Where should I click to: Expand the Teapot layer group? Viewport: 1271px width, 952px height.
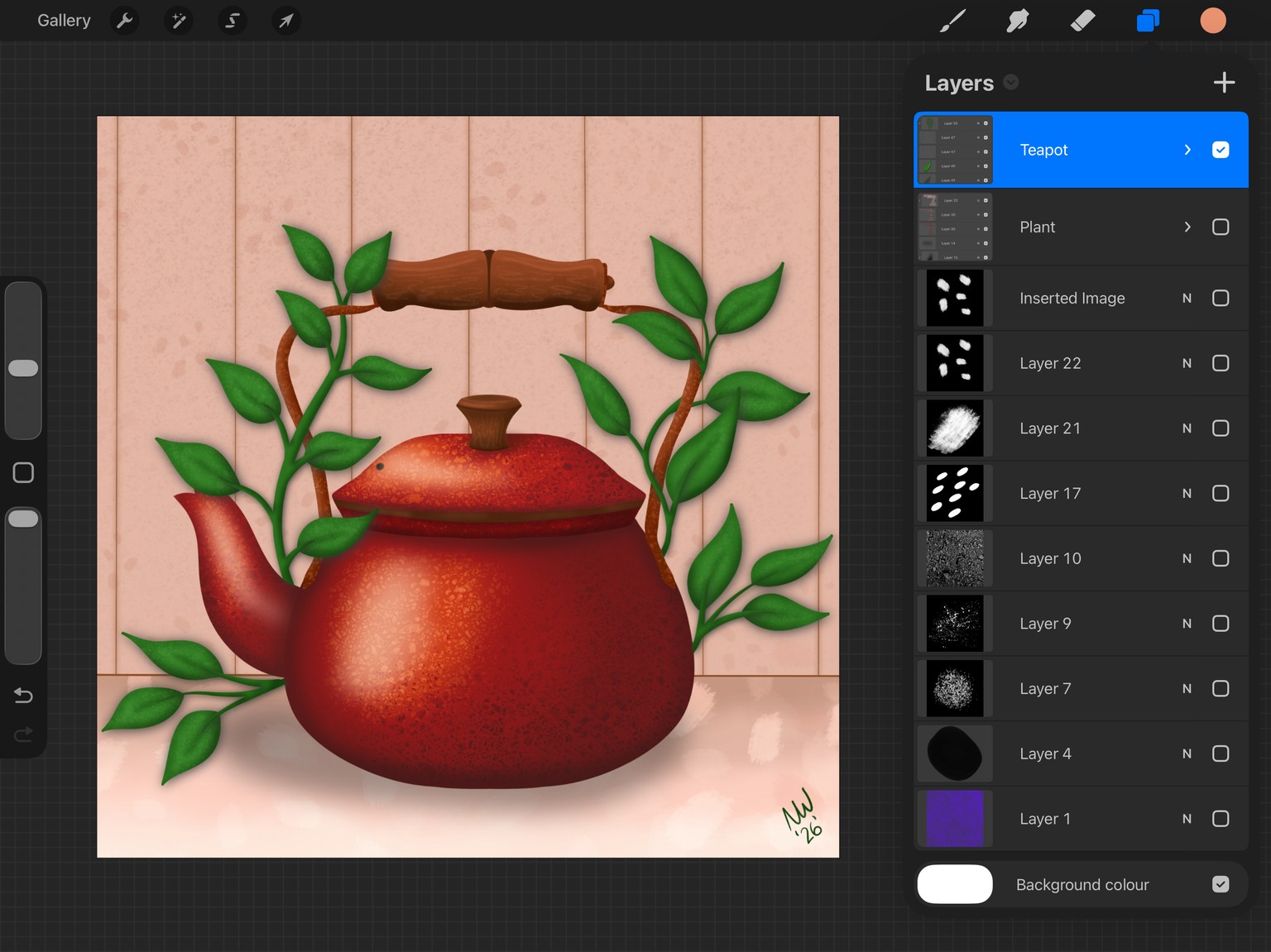click(x=1187, y=150)
